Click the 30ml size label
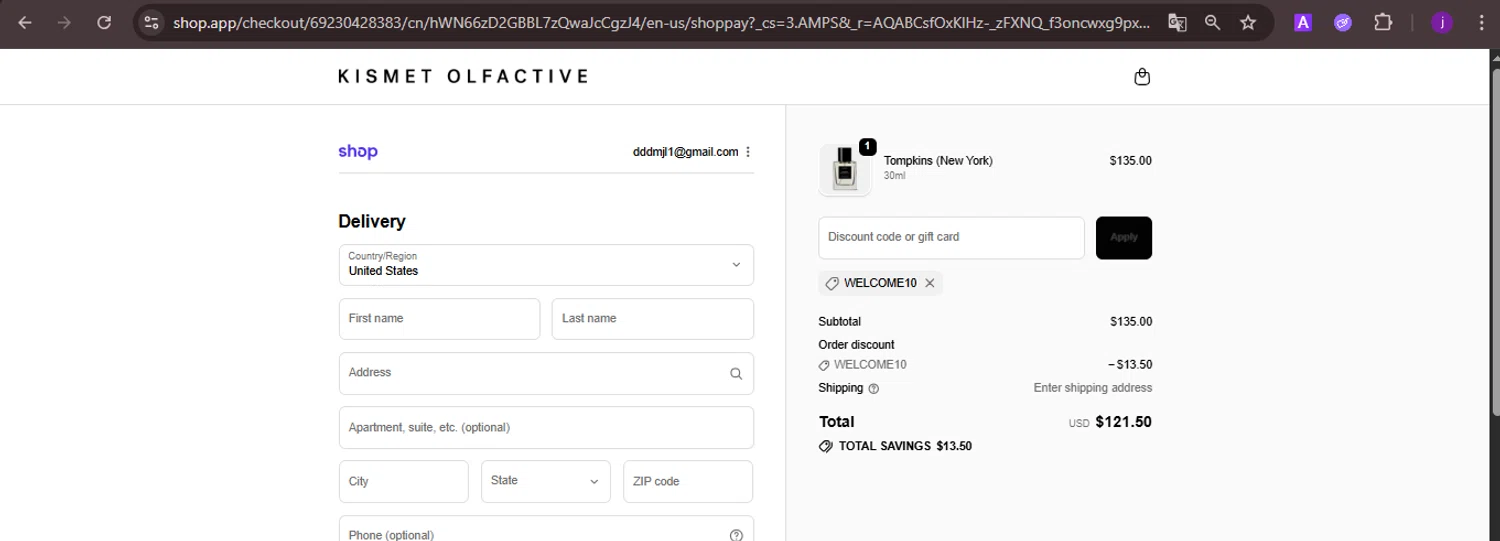Image resolution: width=1500 pixels, height=541 pixels. (894, 176)
